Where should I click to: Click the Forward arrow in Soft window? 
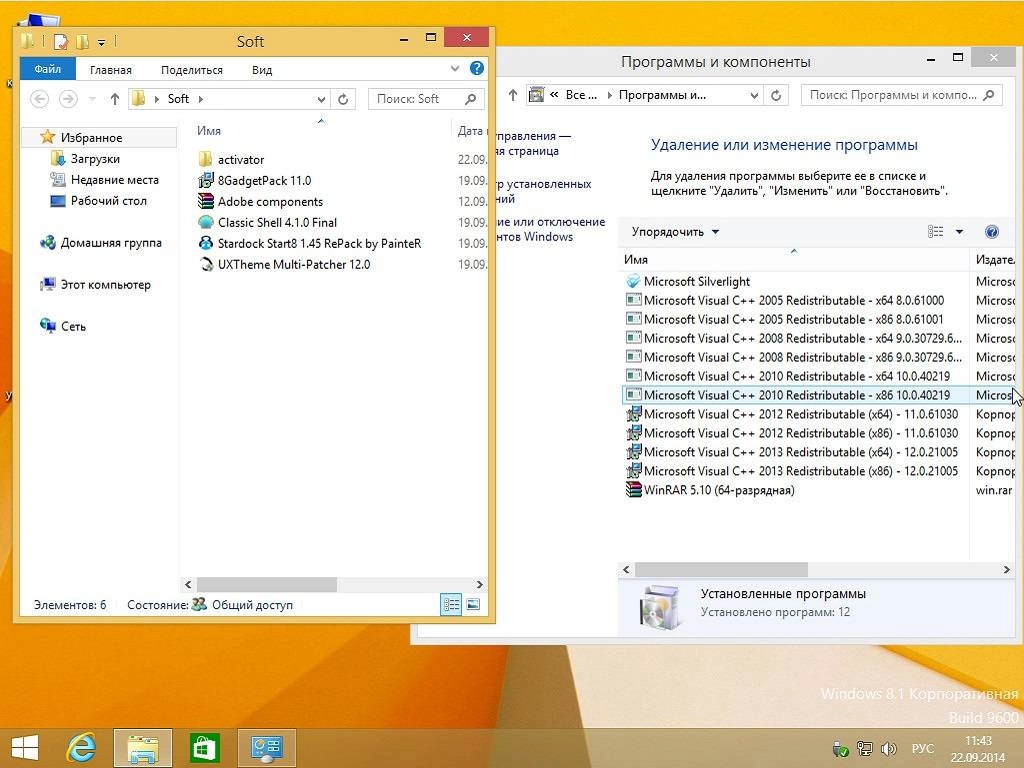tap(68, 99)
